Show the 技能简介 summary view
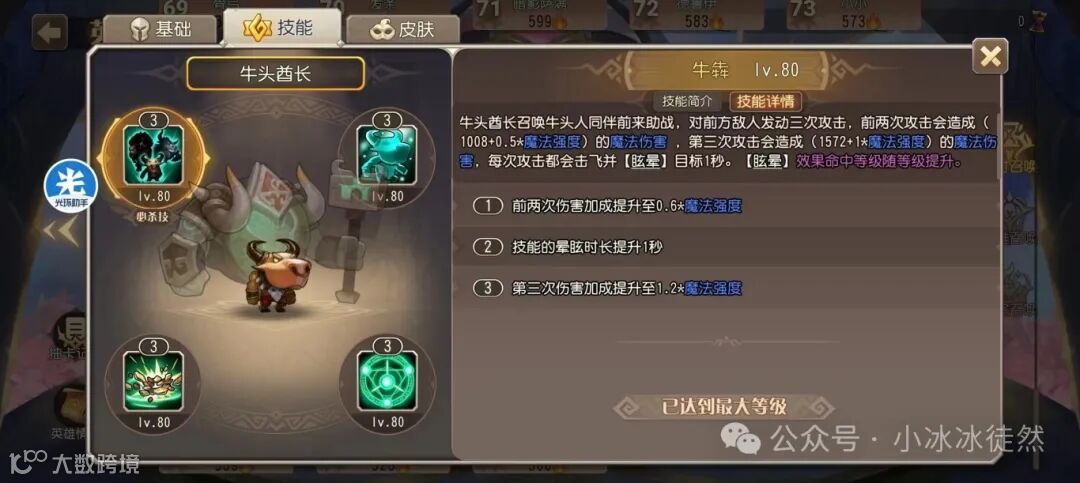Screen dimensions: 1080x483 click(687, 101)
